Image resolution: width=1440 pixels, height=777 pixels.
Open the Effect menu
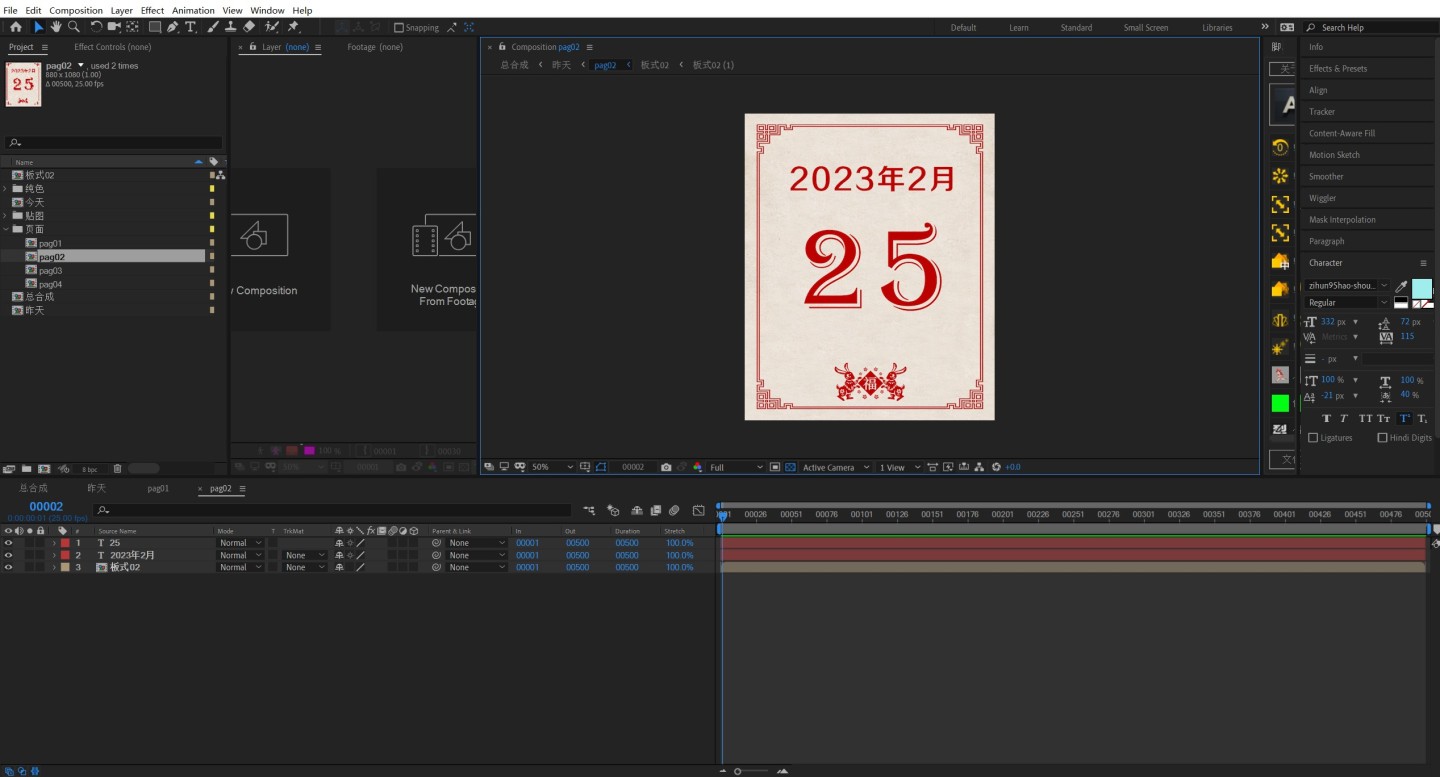coord(152,10)
